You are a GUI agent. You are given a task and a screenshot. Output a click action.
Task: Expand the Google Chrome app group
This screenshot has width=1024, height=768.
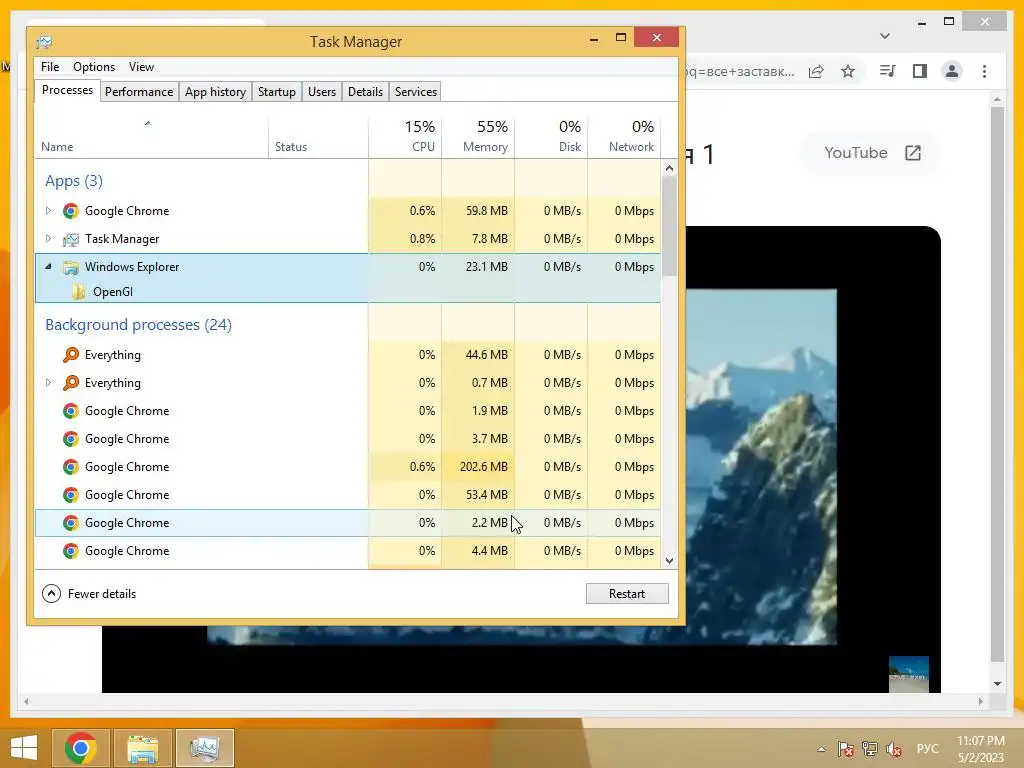coord(48,210)
